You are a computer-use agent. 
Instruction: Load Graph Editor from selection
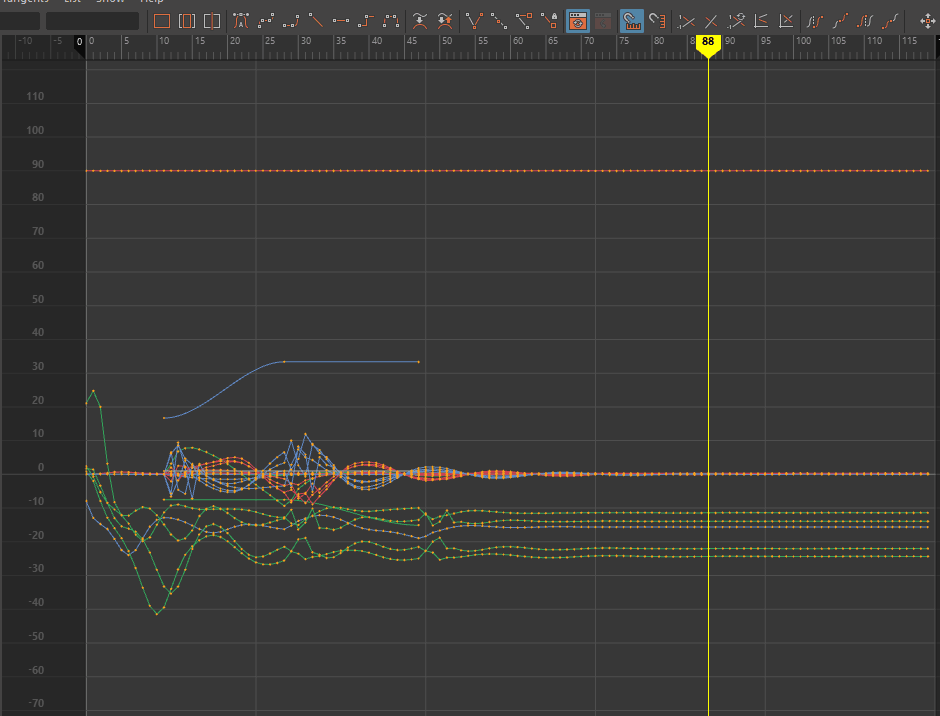tap(603, 22)
